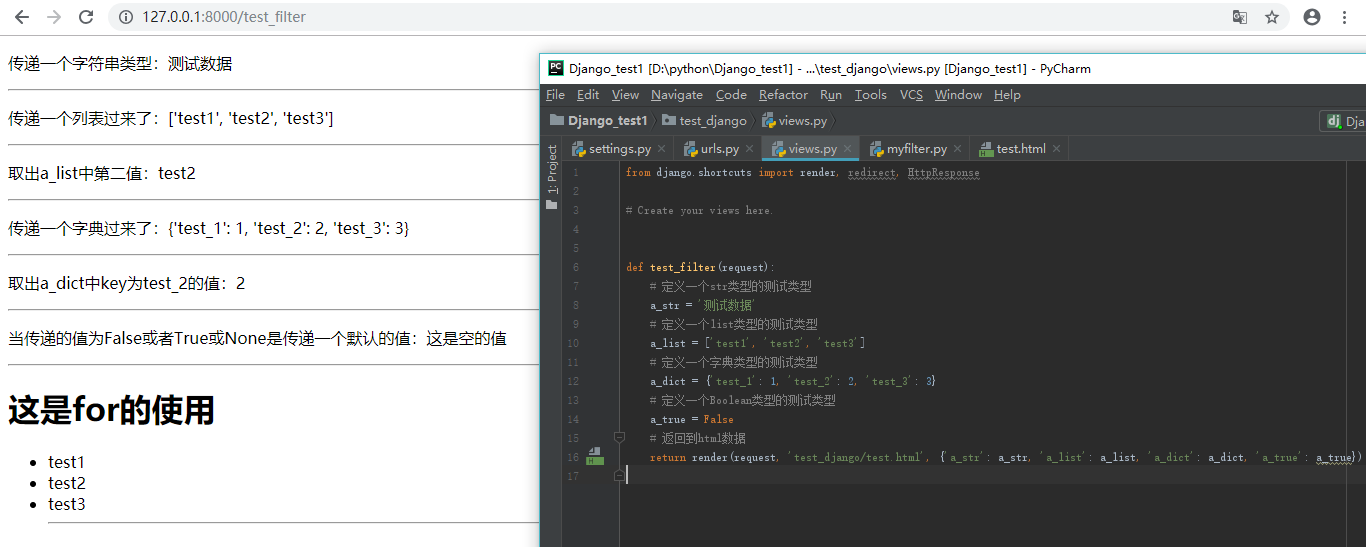Open the View menu in PyCharm
This screenshot has width=1366, height=547.
(x=625, y=95)
